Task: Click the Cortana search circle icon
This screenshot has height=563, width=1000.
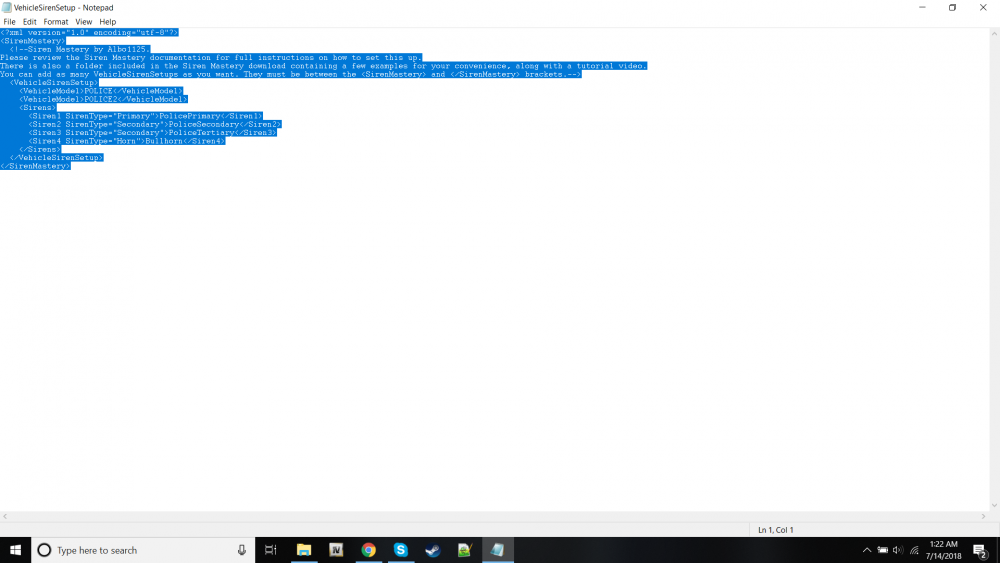Action: [x=44, y=550]
